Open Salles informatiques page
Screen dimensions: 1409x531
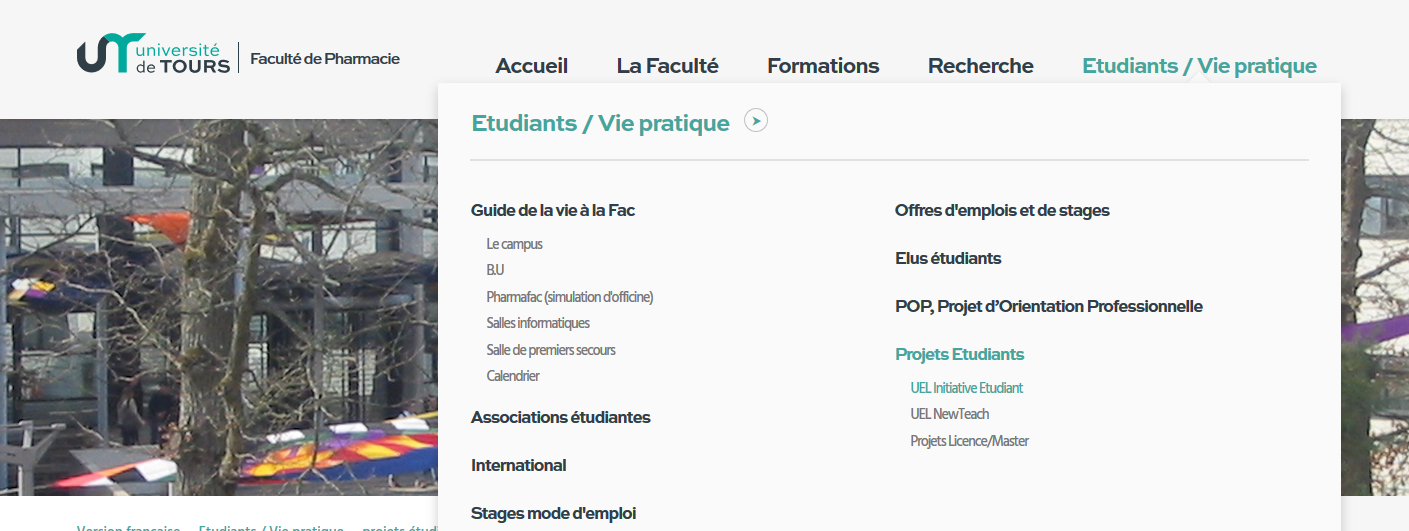[538, 323]
